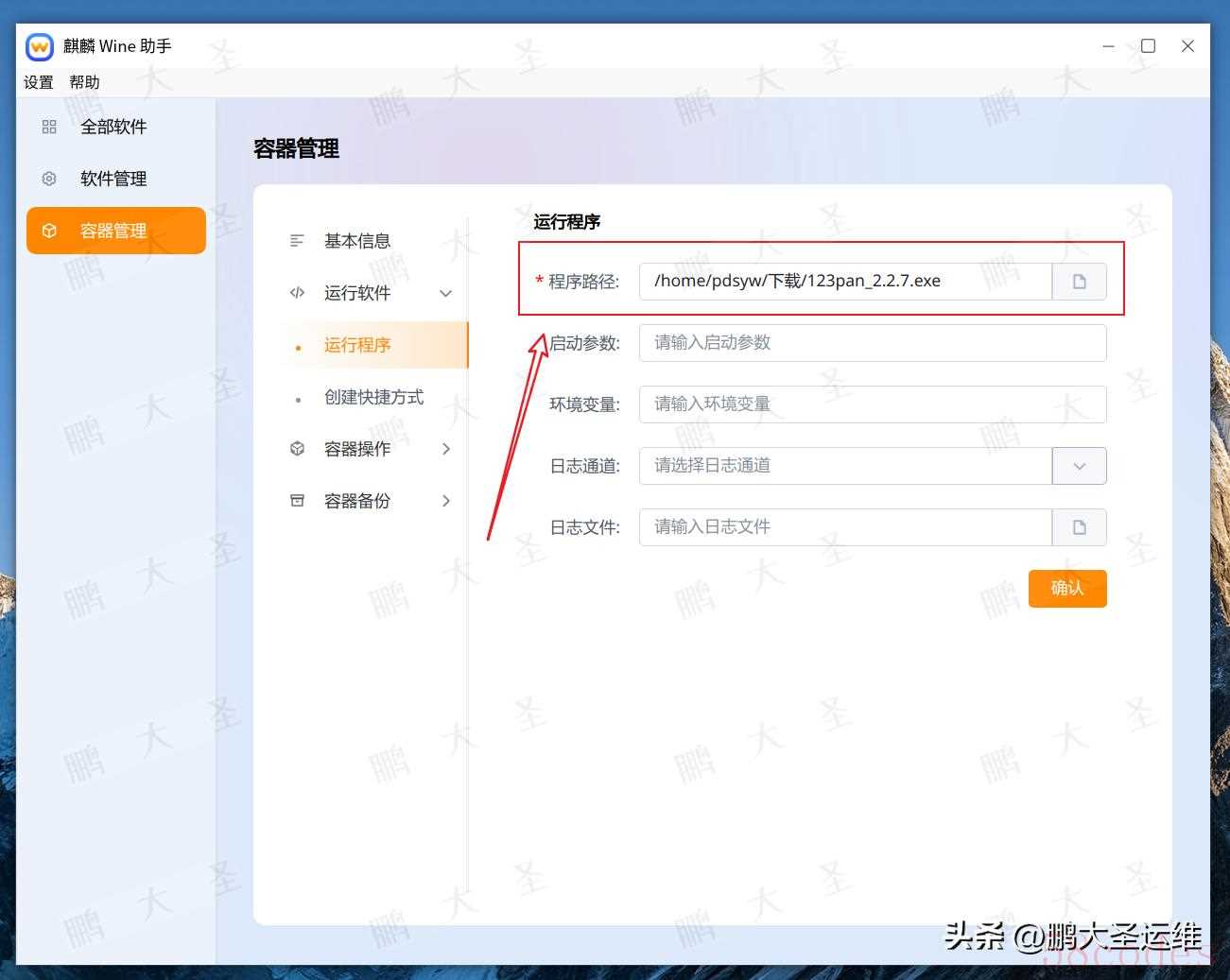Screen dimensions: 1230x980
Task: Open the 设置 menu
Action: [x=39, y=82]
